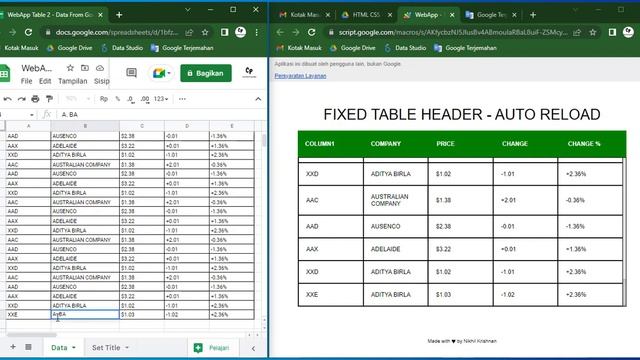640x360 pixels.
Task: Select column C header
Action: click(x=142, y=126)
